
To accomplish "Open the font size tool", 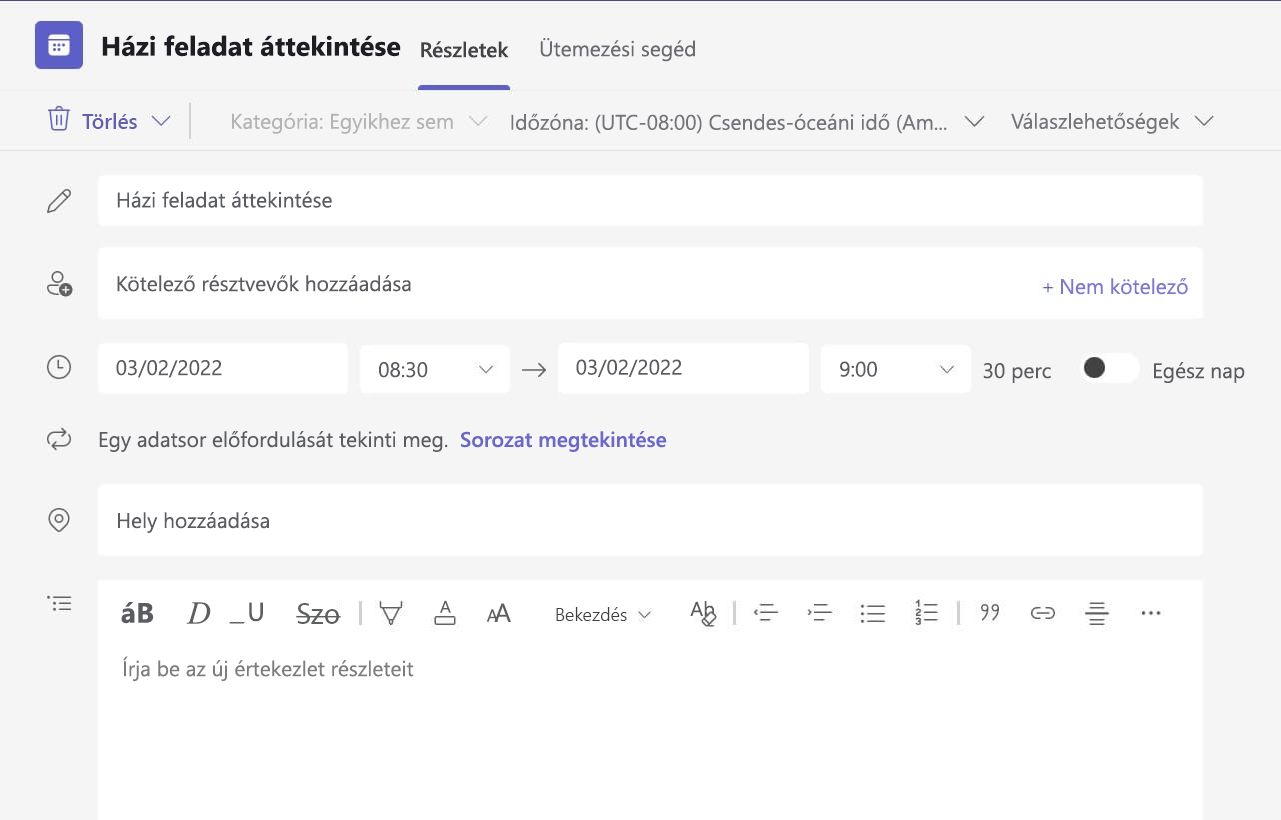I will (x=499, y=613).
